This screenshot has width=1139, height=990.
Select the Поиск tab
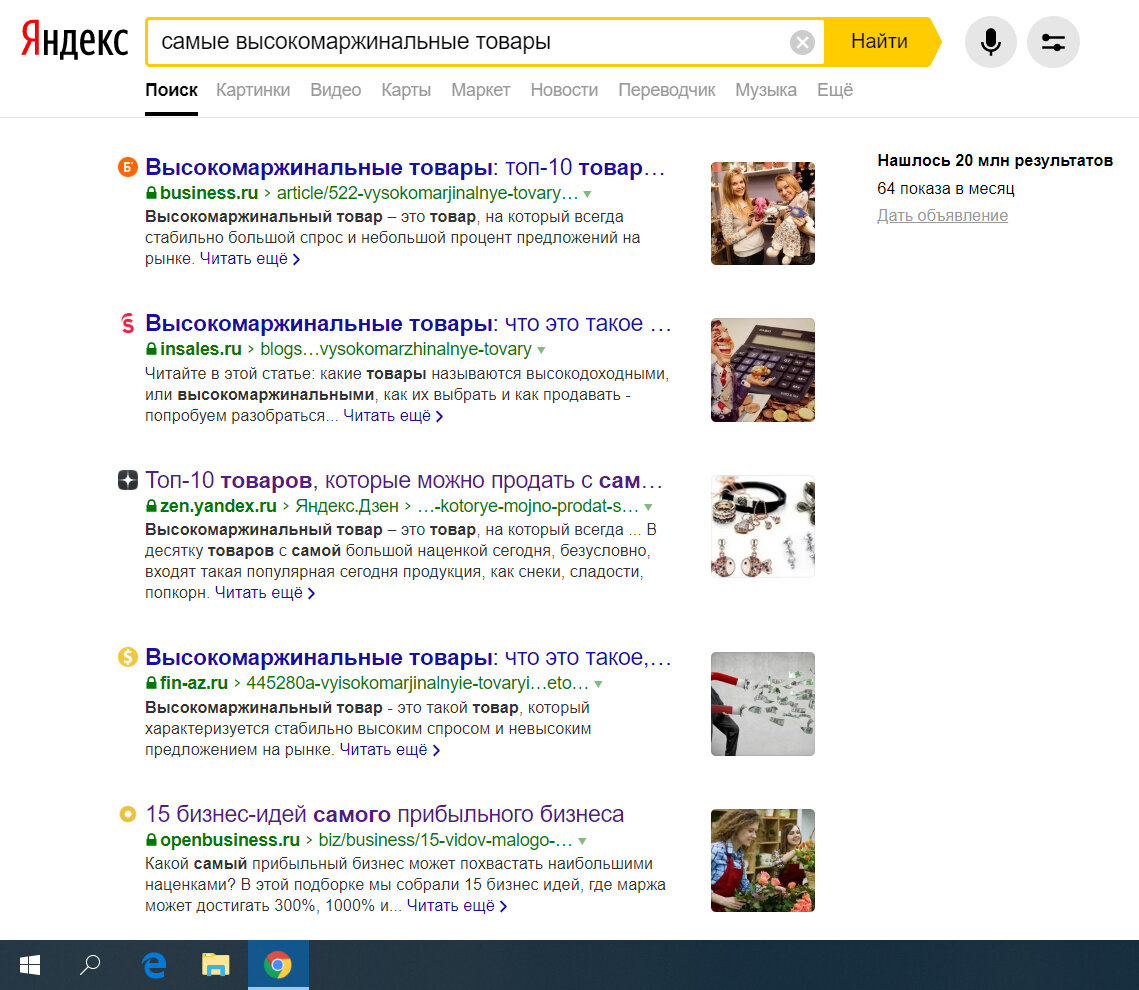pos(171,90)
